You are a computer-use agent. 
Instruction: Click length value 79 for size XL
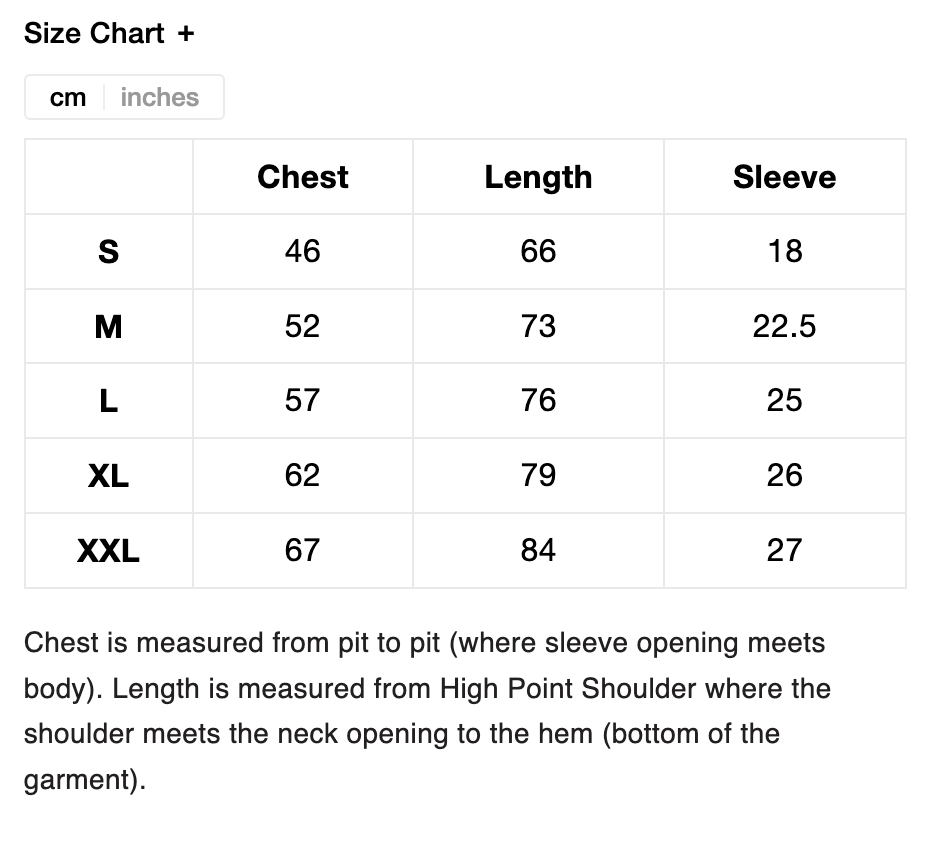(538, 476)
